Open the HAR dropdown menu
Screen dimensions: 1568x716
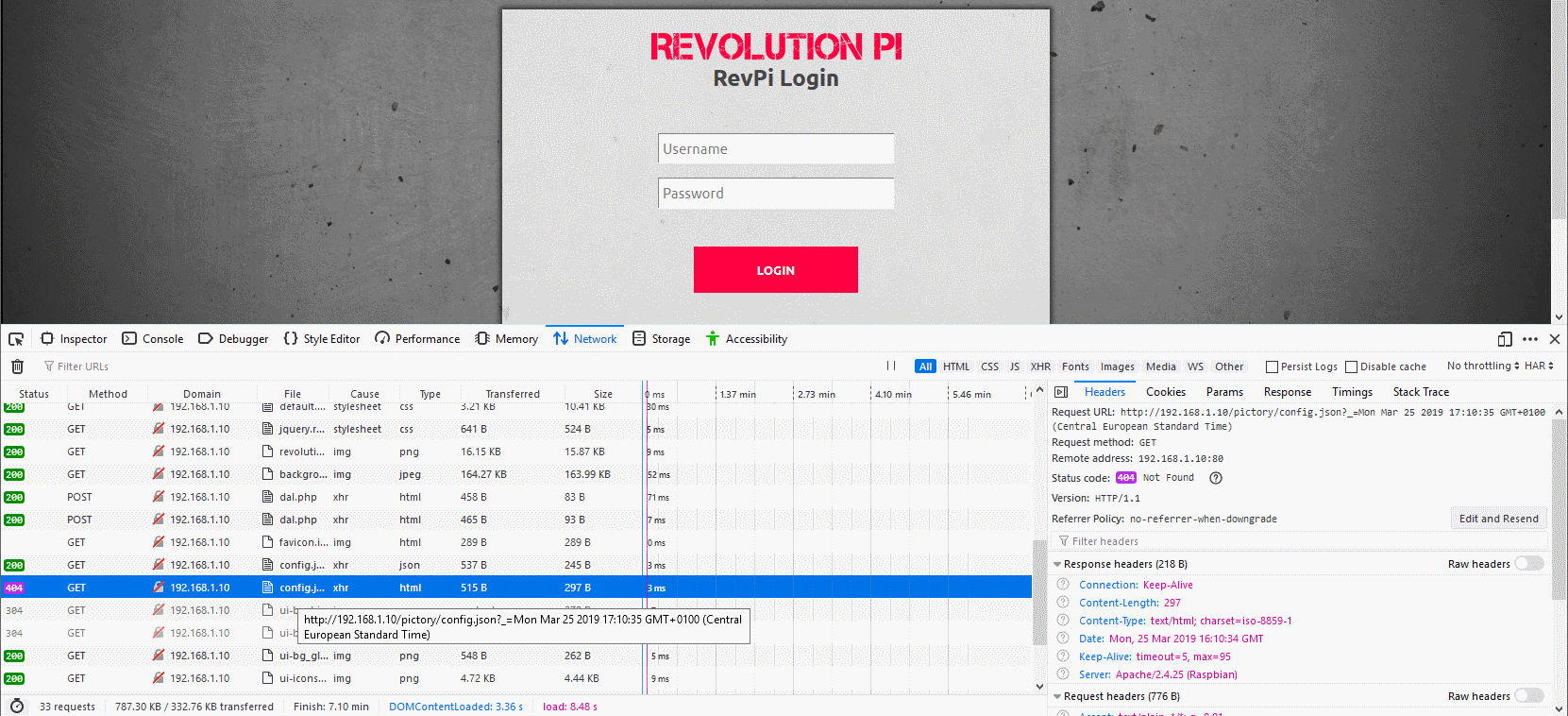tap(1539, 366)
